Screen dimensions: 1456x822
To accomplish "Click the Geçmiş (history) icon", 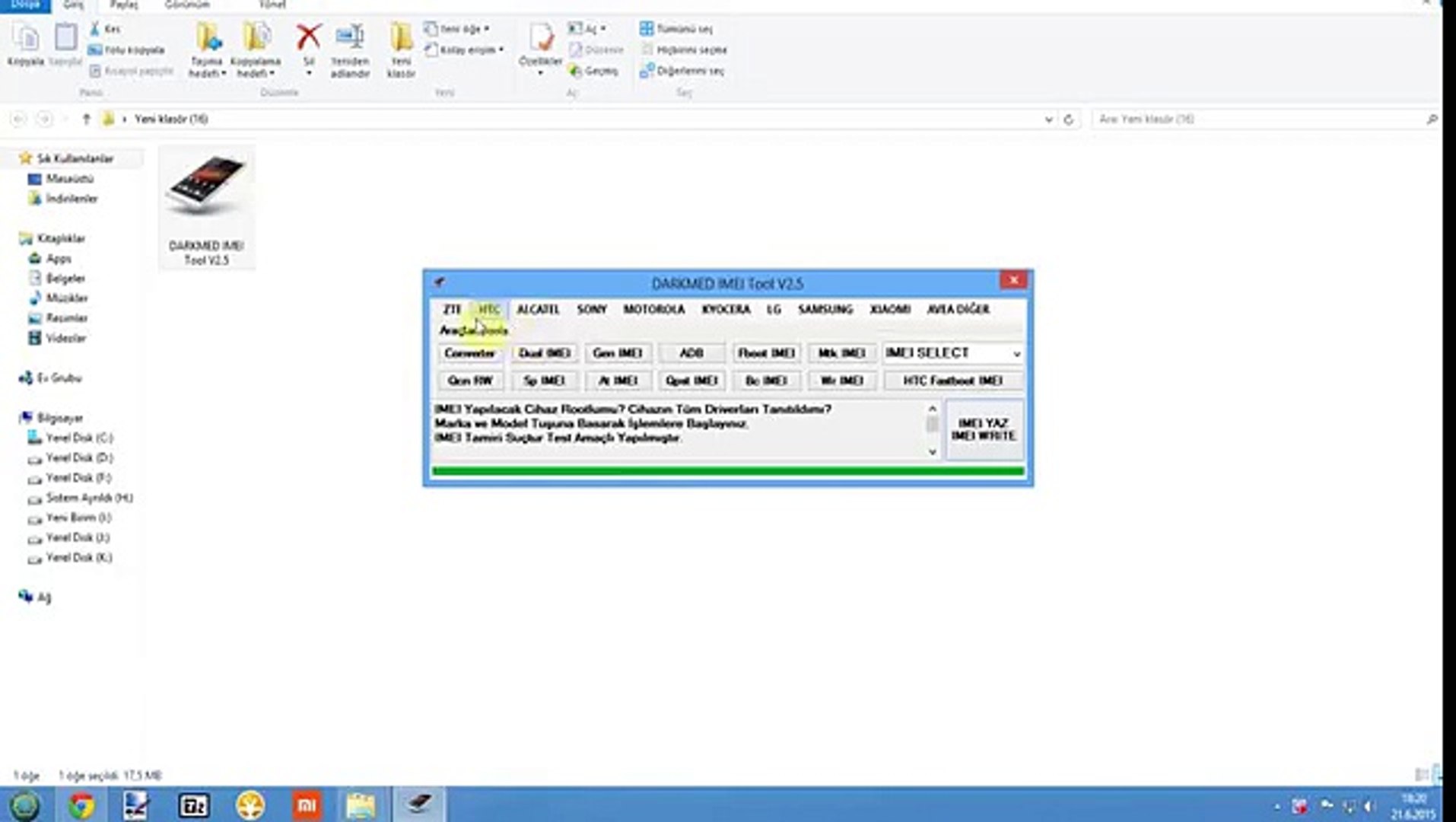I will 576,71.
